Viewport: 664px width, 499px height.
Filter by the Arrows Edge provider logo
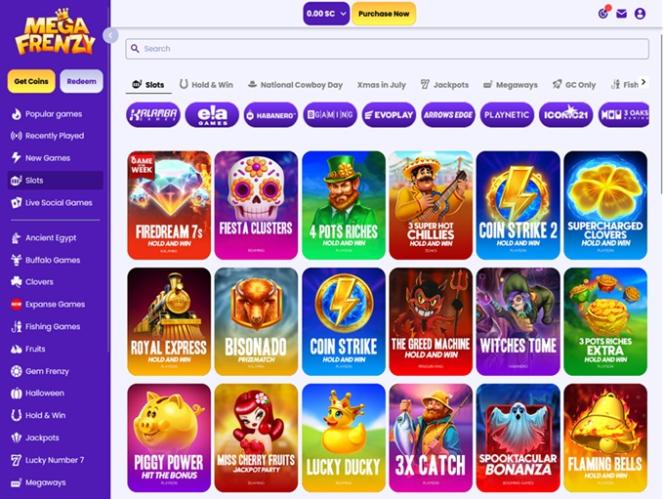(x=448, y=115)
